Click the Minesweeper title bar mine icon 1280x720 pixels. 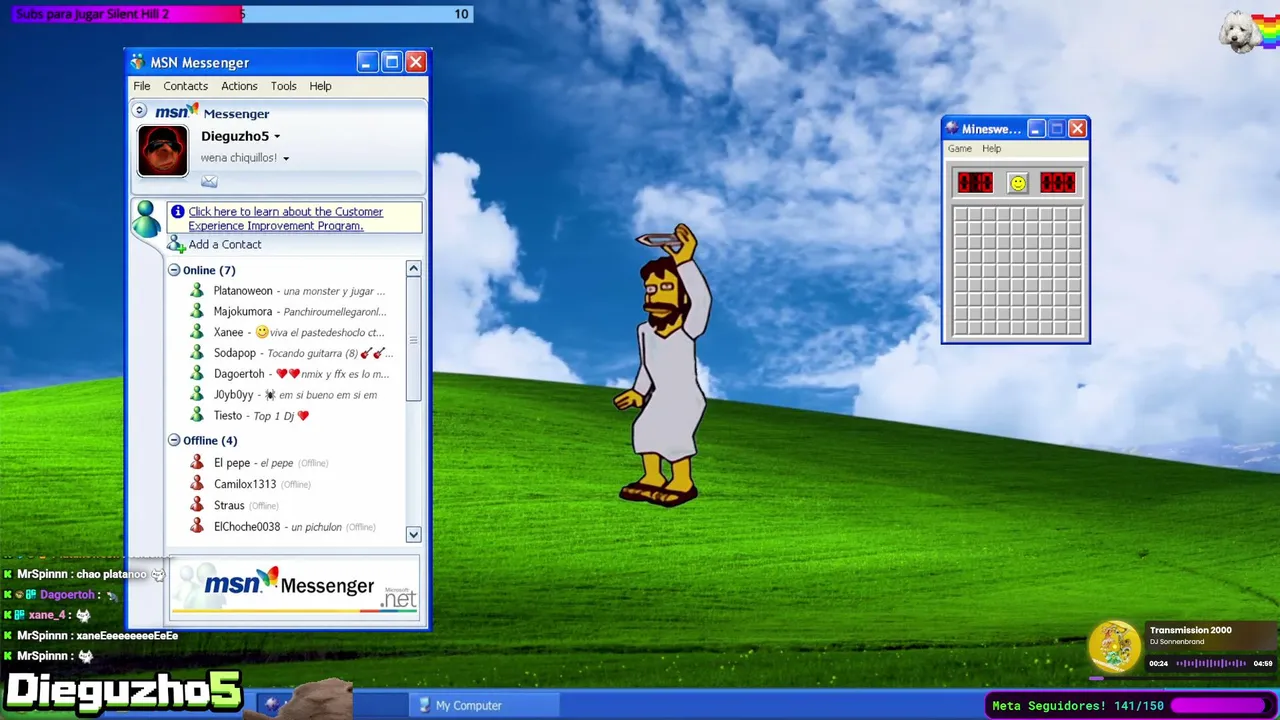pyautogui.click(x=953, y=129)
